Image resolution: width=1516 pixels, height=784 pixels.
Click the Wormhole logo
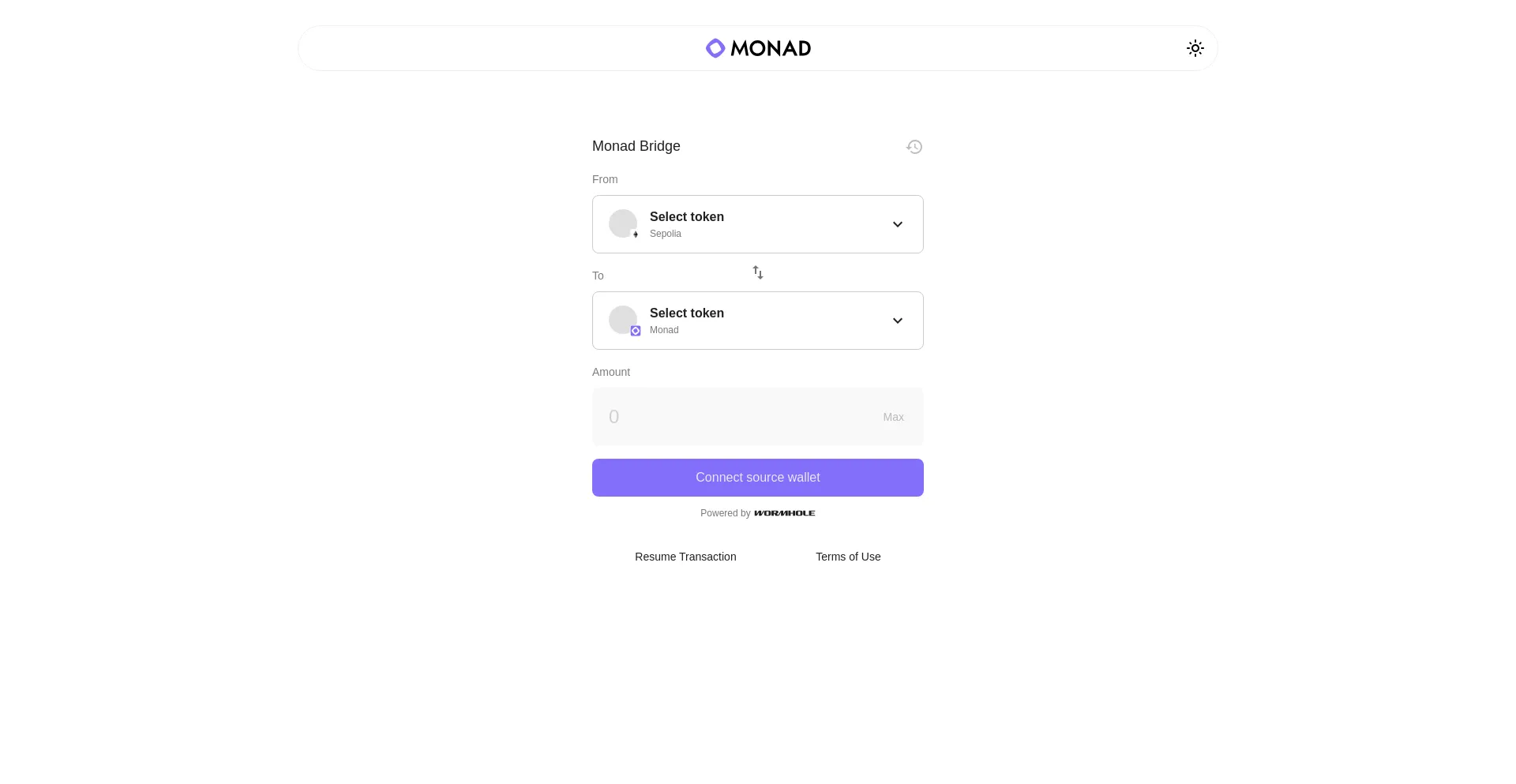click(784, 513)
